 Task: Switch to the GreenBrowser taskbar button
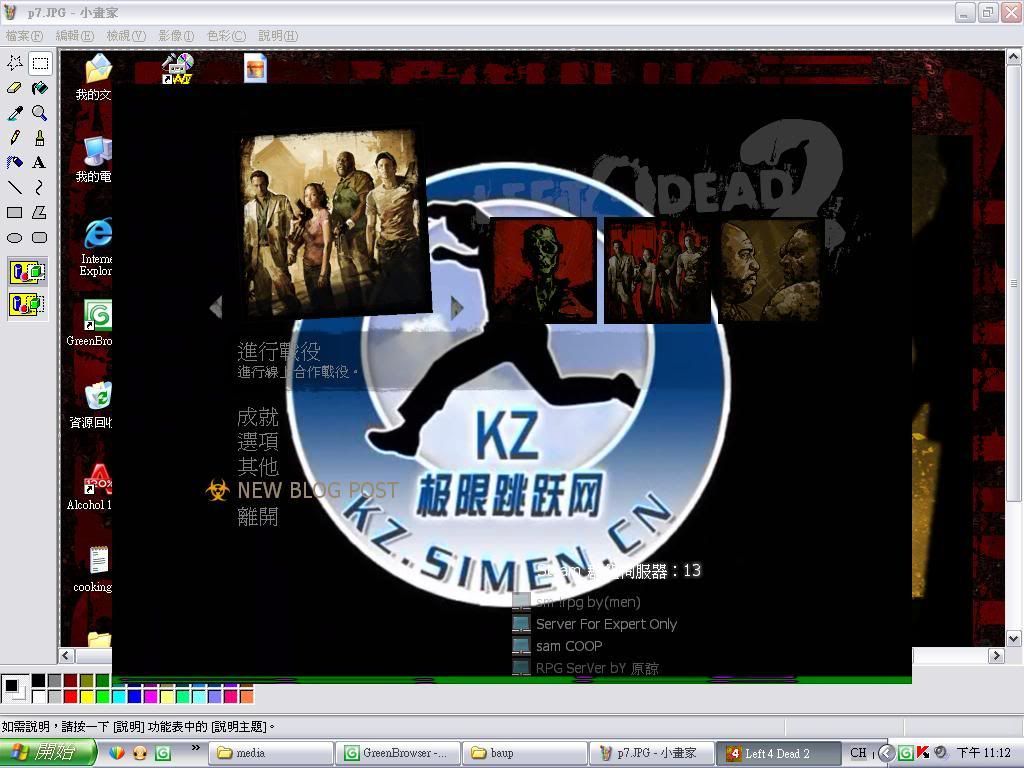coord(398,753)
